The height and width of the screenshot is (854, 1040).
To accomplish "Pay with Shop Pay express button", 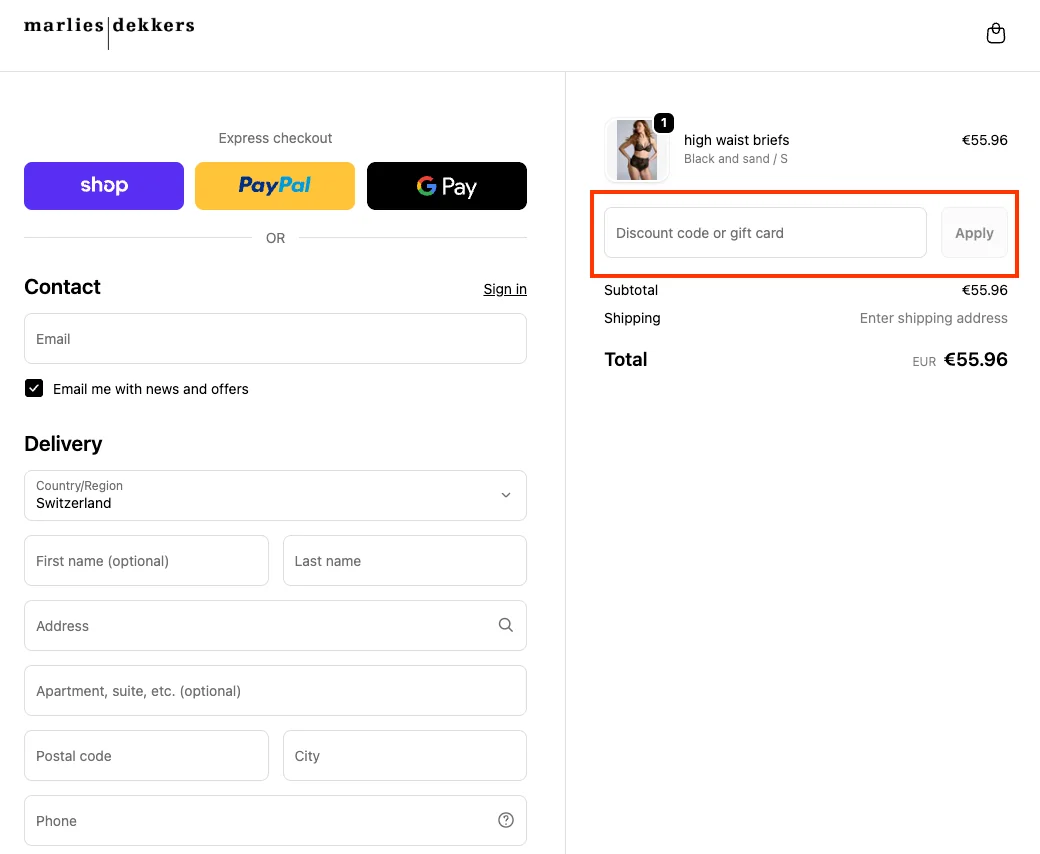I will coord(104,186).
